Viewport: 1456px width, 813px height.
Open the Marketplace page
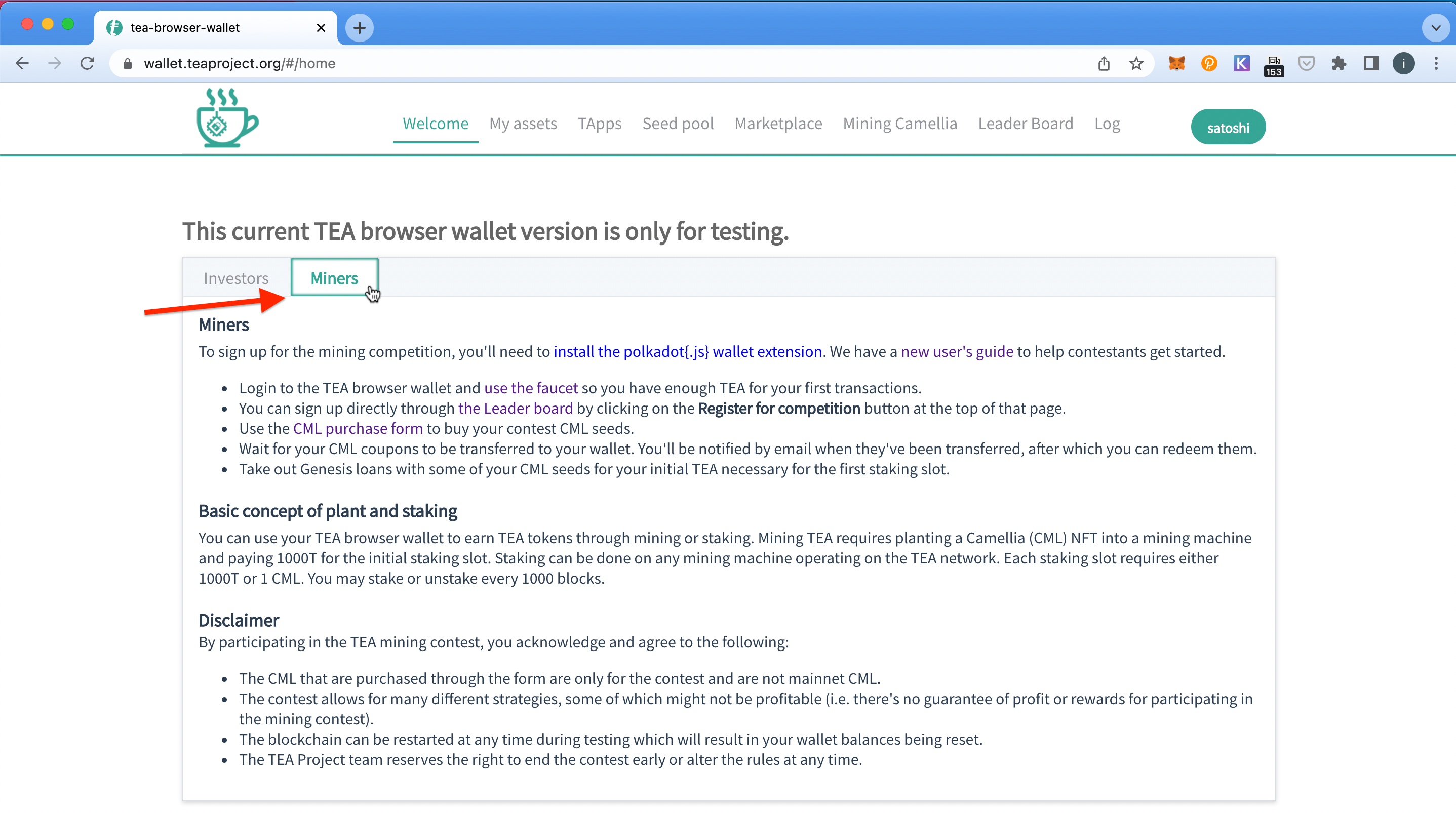[x=778, y=123]
